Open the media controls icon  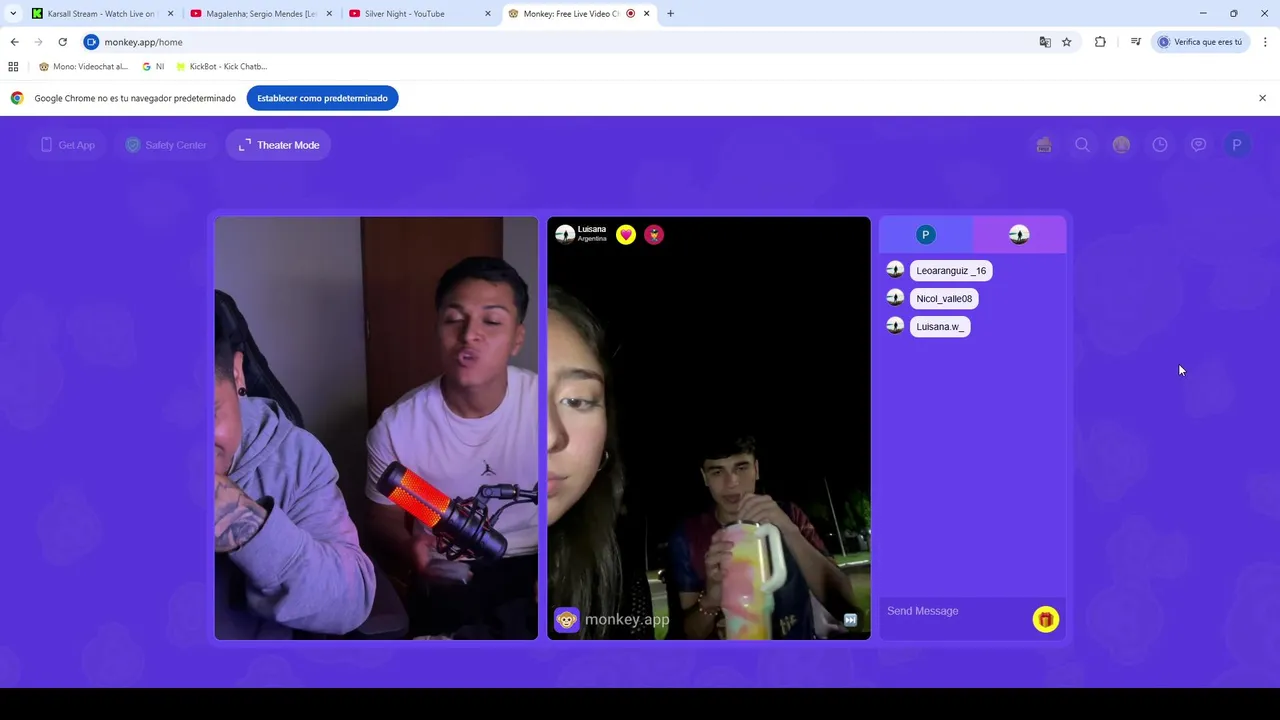1136,42
